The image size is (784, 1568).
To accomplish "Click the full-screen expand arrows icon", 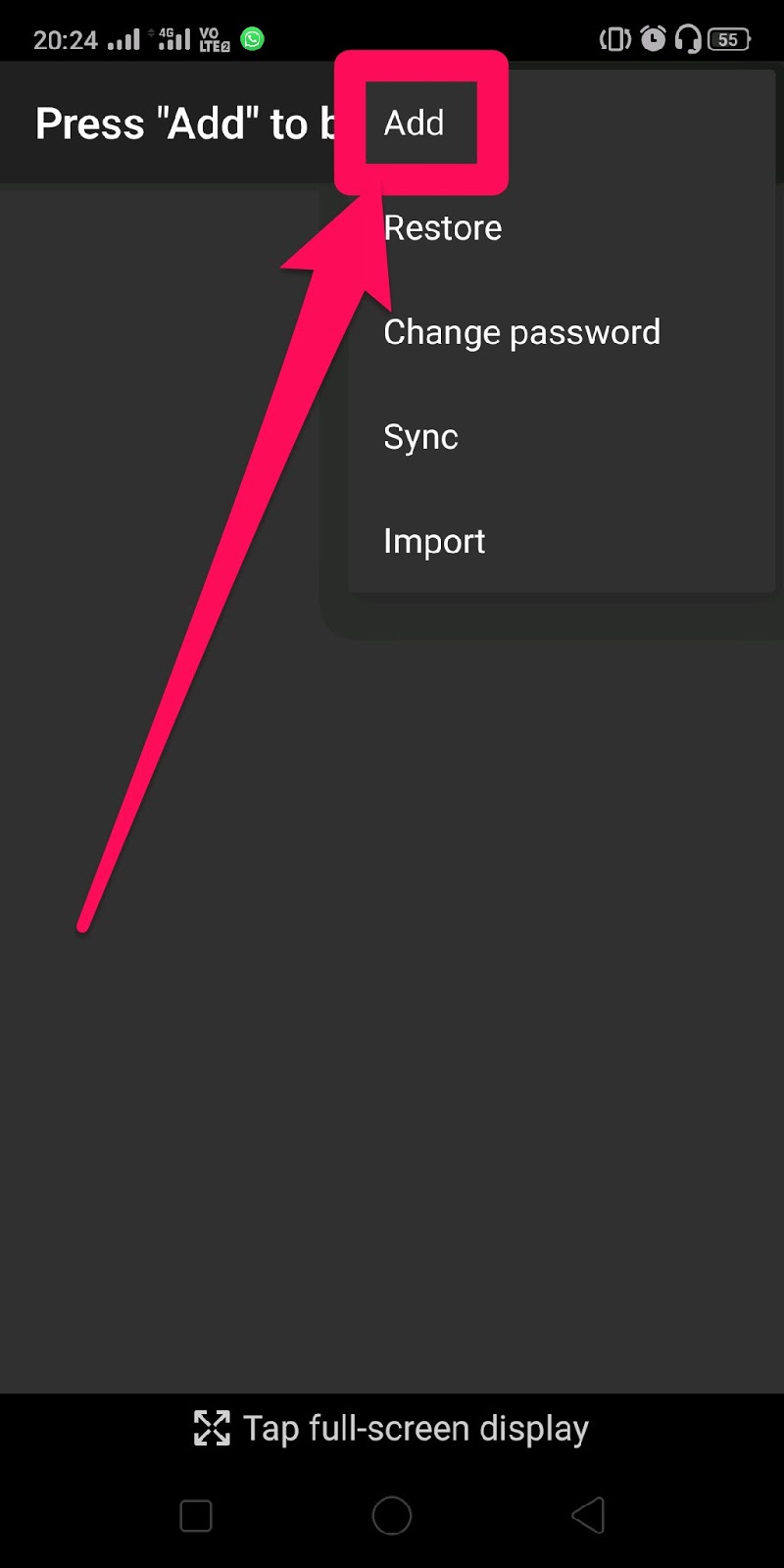I will click(212, 1428).
